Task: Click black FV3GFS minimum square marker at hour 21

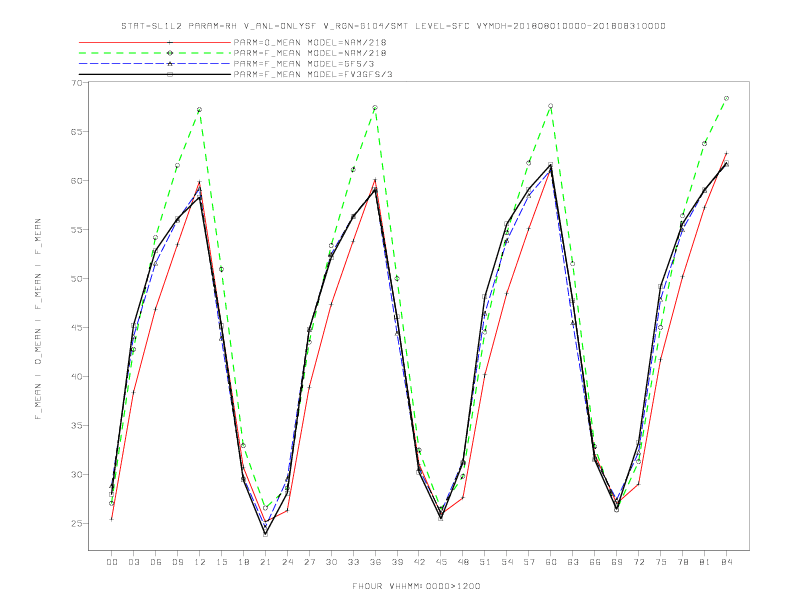Action: [x=265, y=534]
